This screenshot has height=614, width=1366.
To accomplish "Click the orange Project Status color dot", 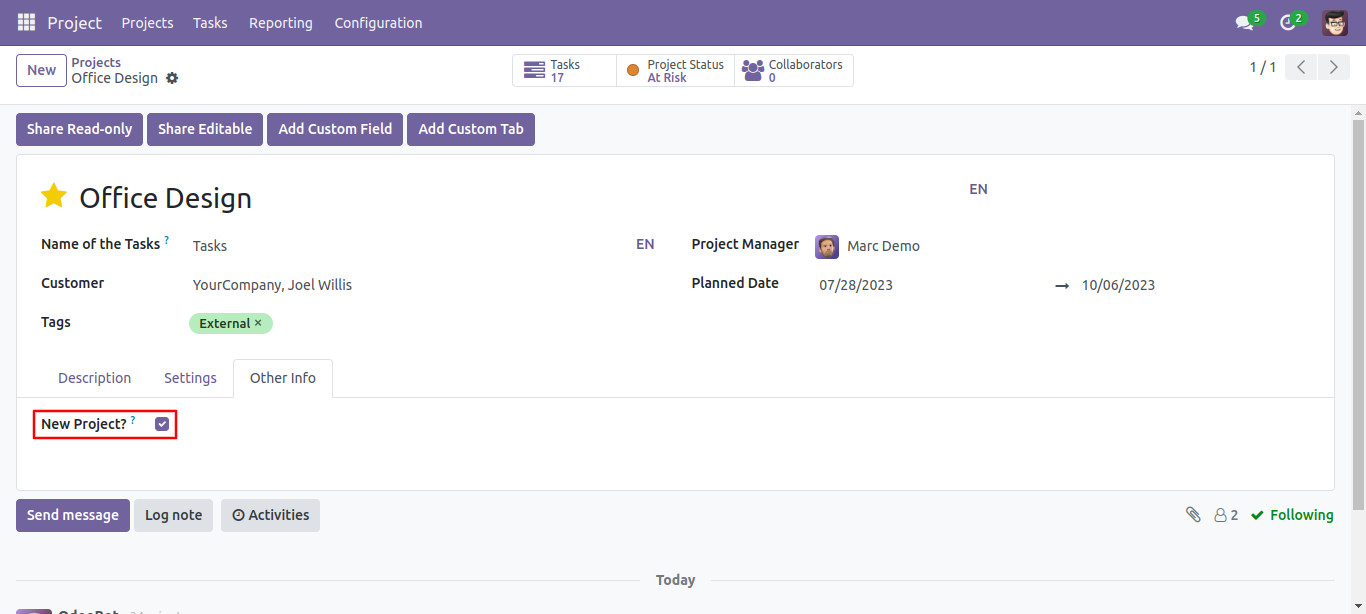I will point(632,71).
